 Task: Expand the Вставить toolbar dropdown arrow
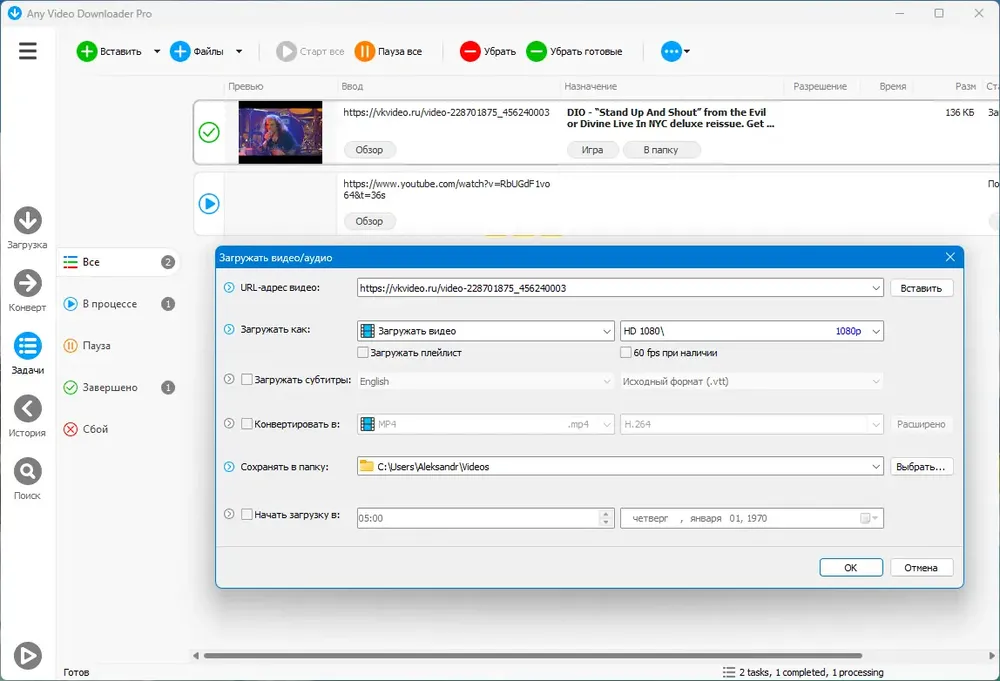(157, 52)
